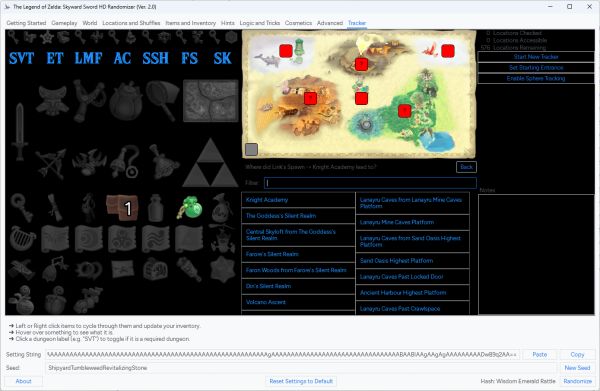
Task: Click the Triforce icon
Action: click(x=210, y=163)
